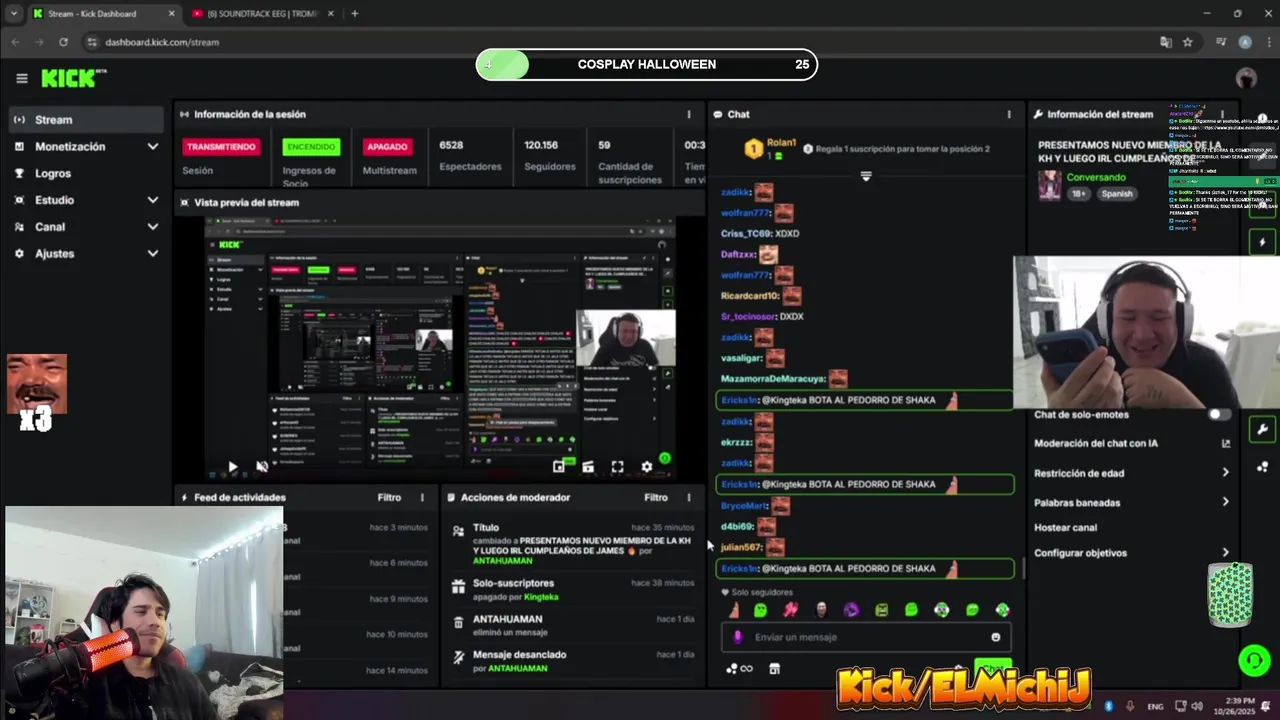
Task: Unmute the stream preview audio
Action: click(x=262, y=466)
